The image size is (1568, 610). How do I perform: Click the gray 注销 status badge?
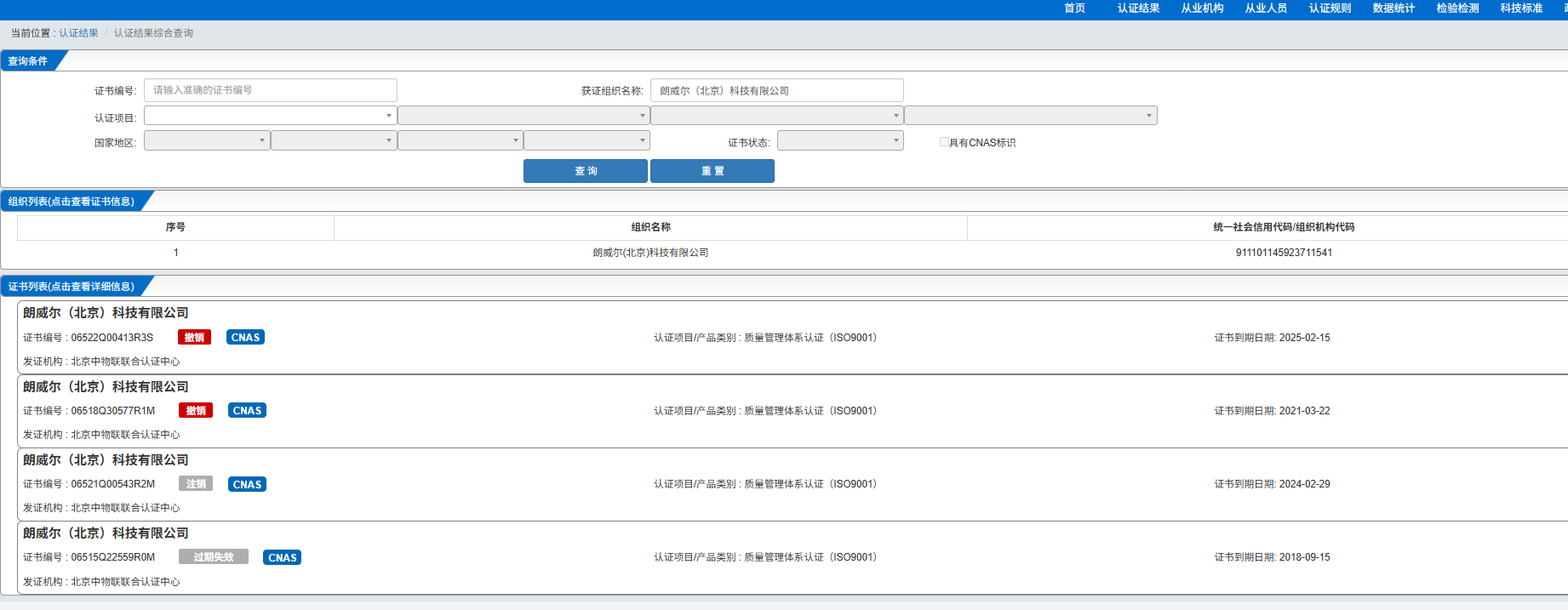pyautogui.click(x=196, y=484)
